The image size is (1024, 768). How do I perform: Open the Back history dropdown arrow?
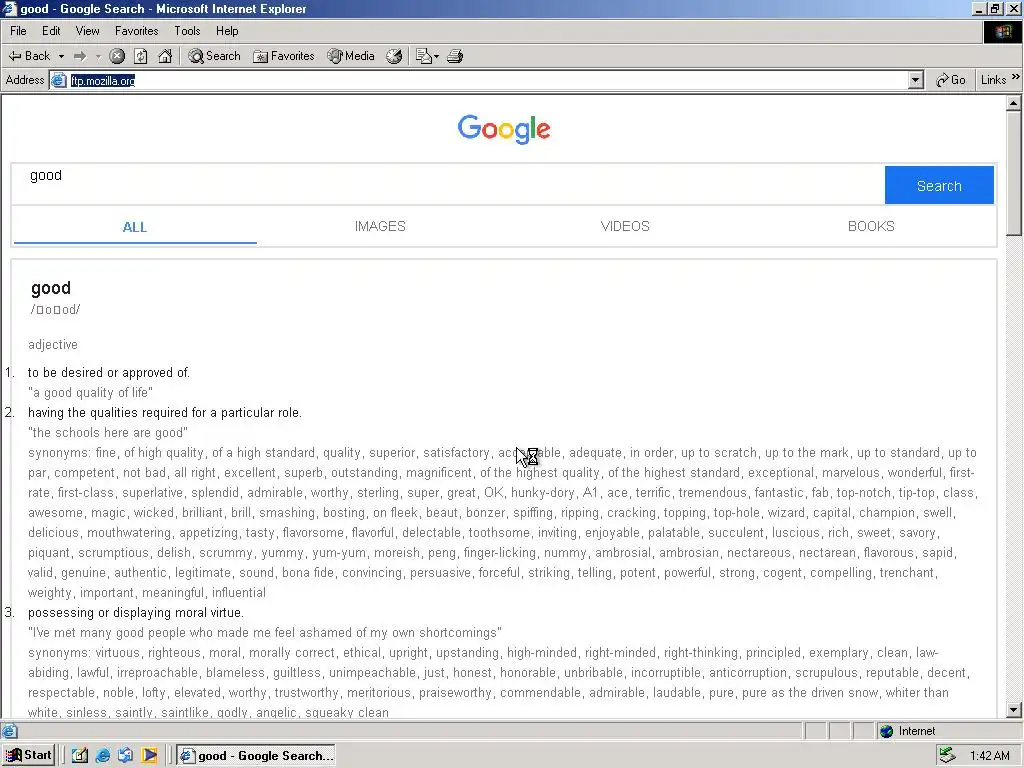tap(61, 56)
